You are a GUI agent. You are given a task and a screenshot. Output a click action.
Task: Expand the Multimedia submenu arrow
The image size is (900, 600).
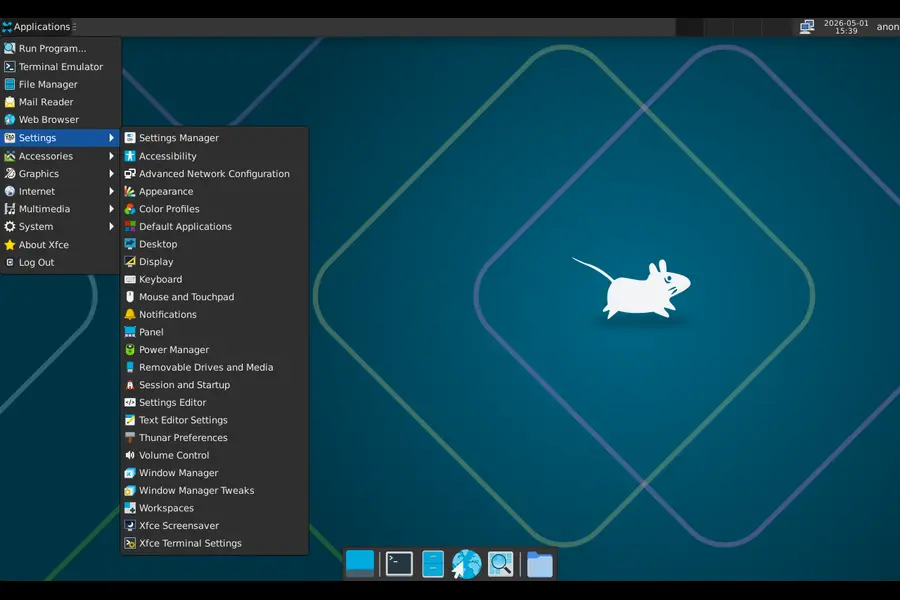pos(111,209)
